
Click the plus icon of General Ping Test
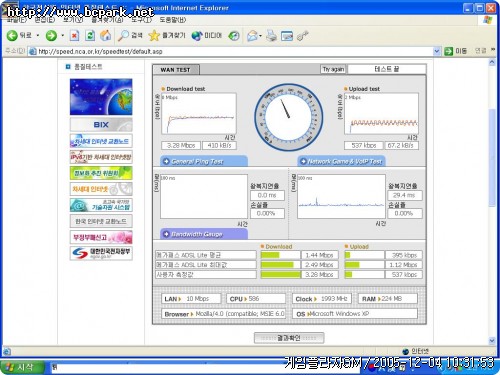(166, 161)
